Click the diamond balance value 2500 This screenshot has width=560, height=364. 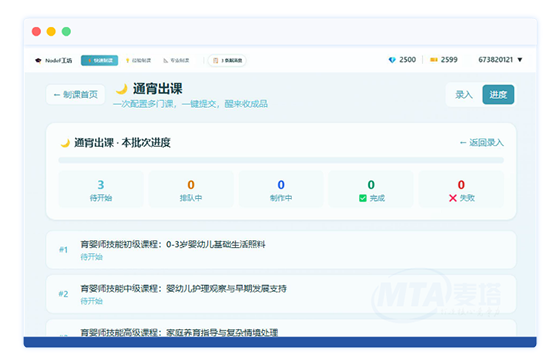click(x=408, y=60)
